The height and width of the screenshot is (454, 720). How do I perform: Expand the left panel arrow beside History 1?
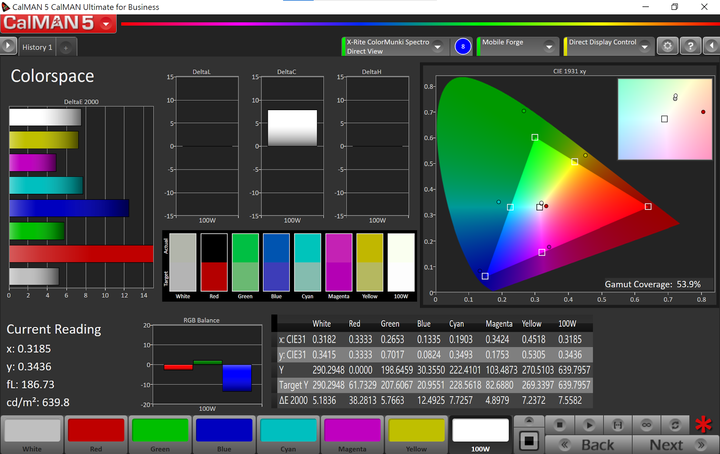[7, 46]
